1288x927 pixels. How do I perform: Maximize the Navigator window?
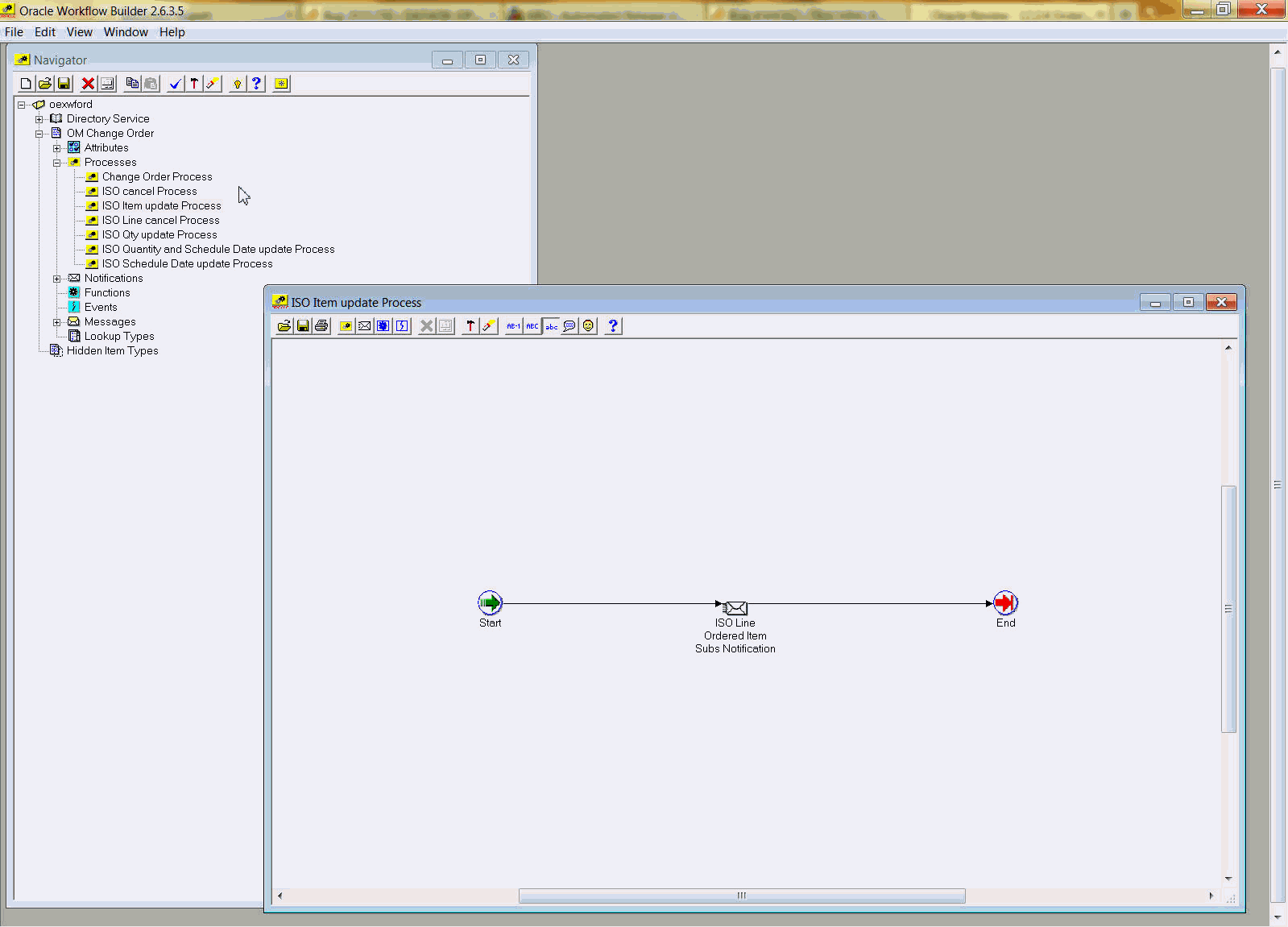[x=480, y=60]
